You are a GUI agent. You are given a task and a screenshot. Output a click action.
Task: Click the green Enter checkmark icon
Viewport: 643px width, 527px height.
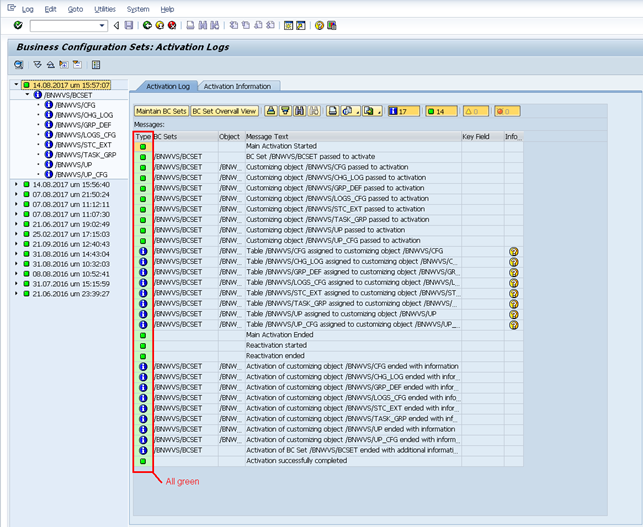pyautogui.click(x=20, y=25)
